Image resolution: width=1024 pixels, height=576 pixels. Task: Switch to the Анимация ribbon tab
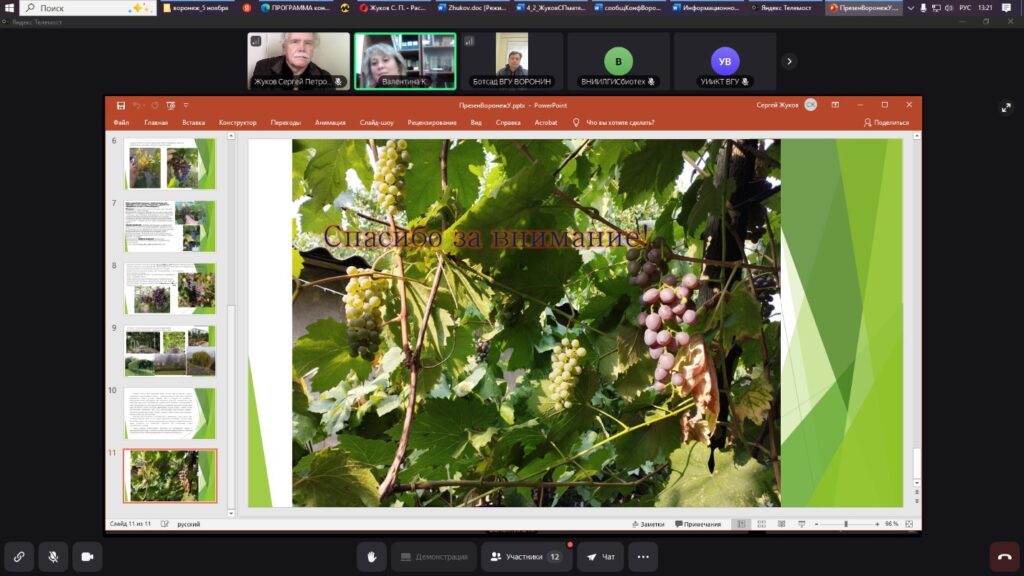click(x=330, y=123)
